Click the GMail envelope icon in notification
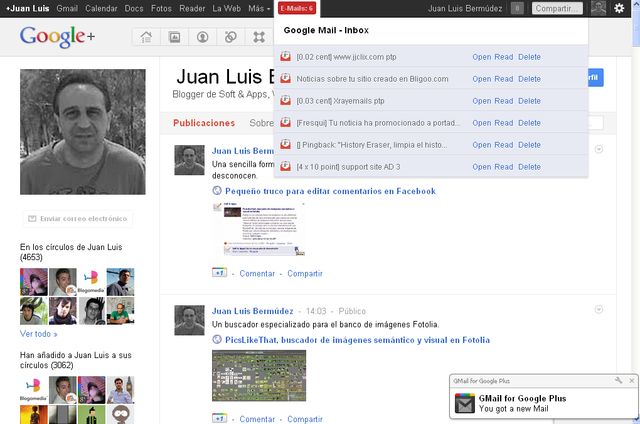The width and height of the screenshot is (640, 424). coord(465,403)
